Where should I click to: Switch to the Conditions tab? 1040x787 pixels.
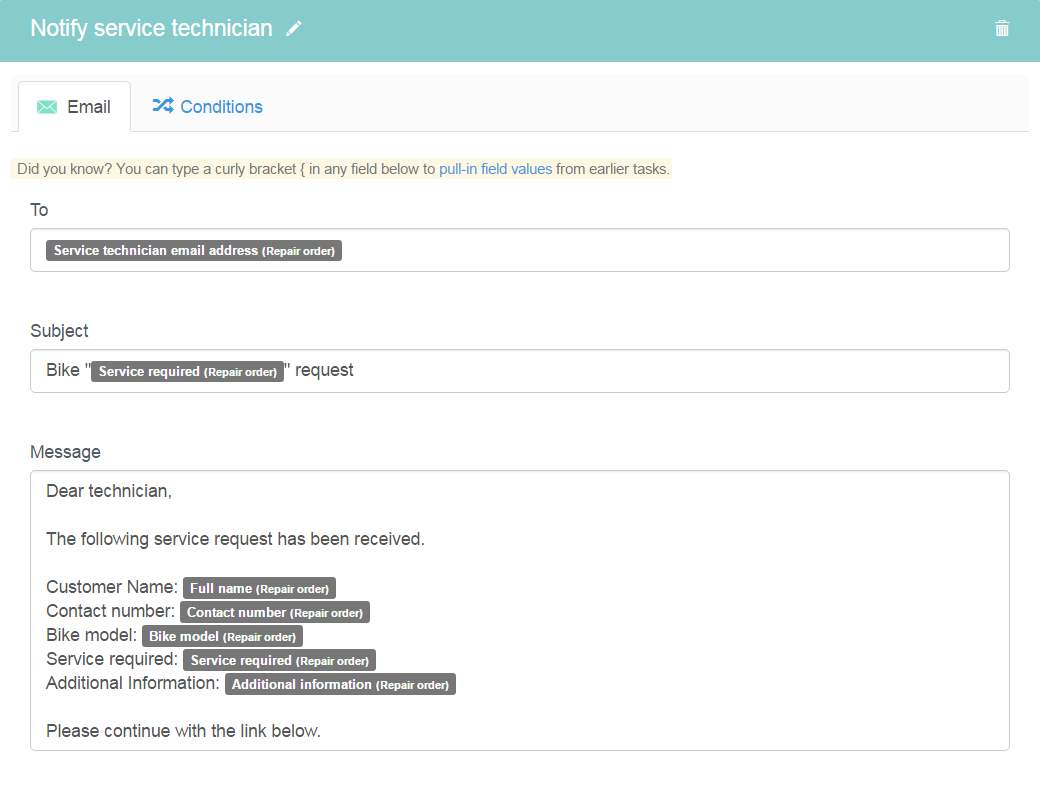(x=208, y=107)
